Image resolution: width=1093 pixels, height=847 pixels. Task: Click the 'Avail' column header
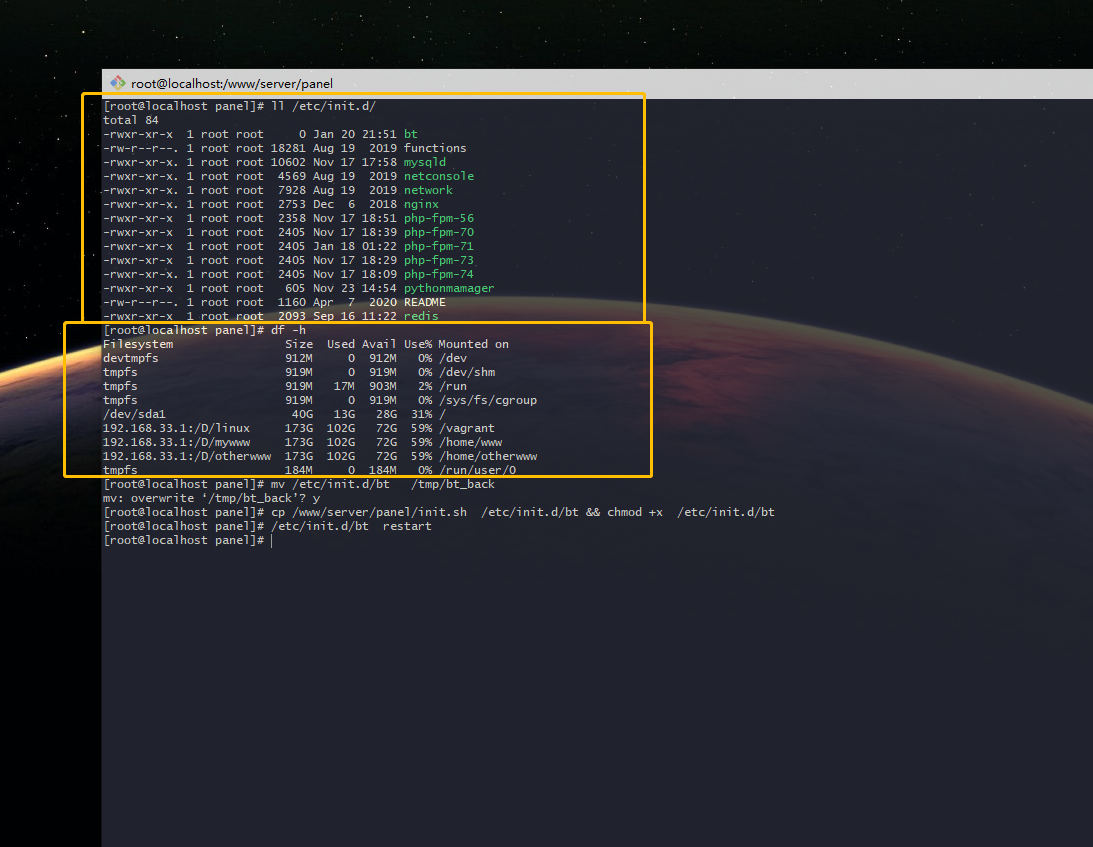coord(379,344)
